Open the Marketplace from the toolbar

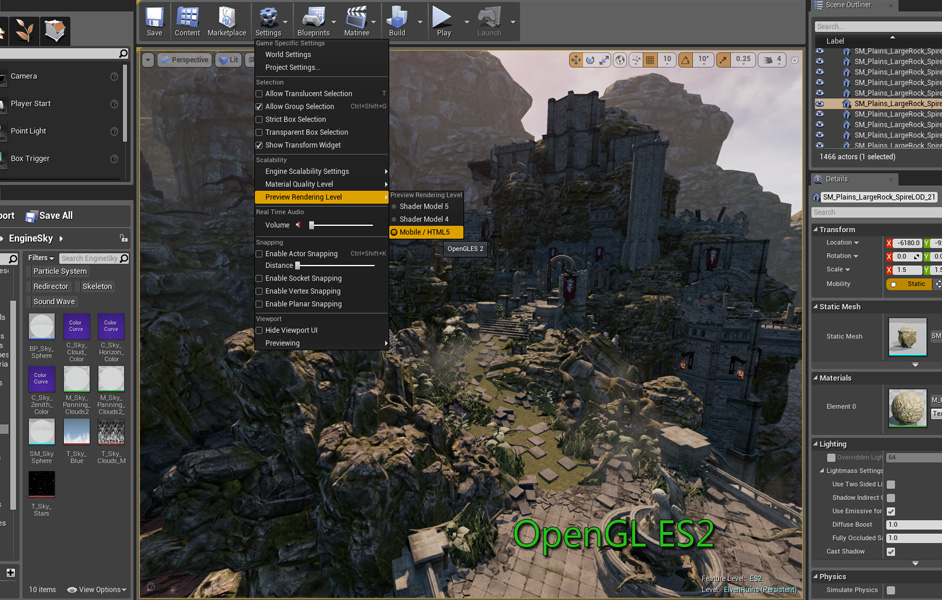(x=226, y=17)
